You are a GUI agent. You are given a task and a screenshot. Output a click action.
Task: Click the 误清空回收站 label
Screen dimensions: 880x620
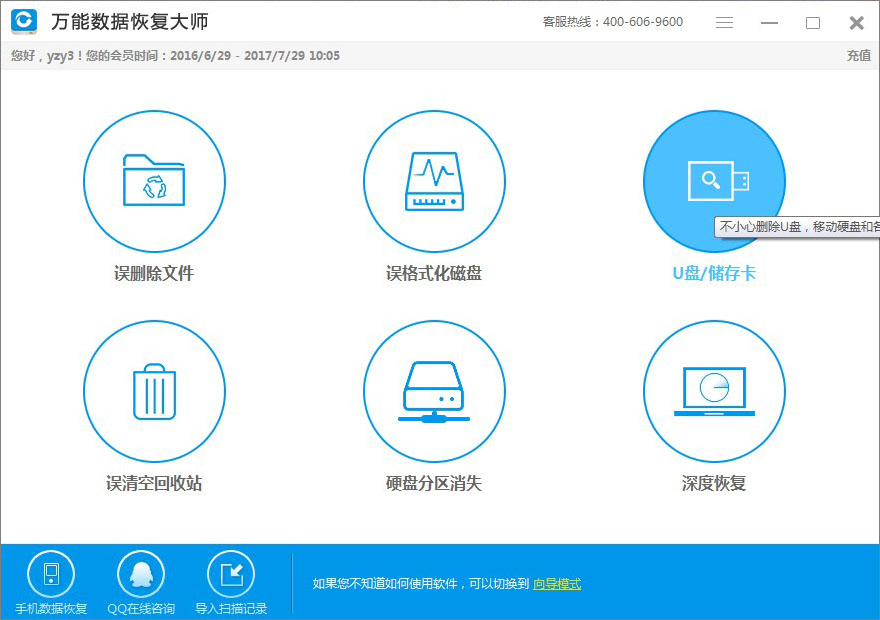pyautogui.click(x=154, y=483)
